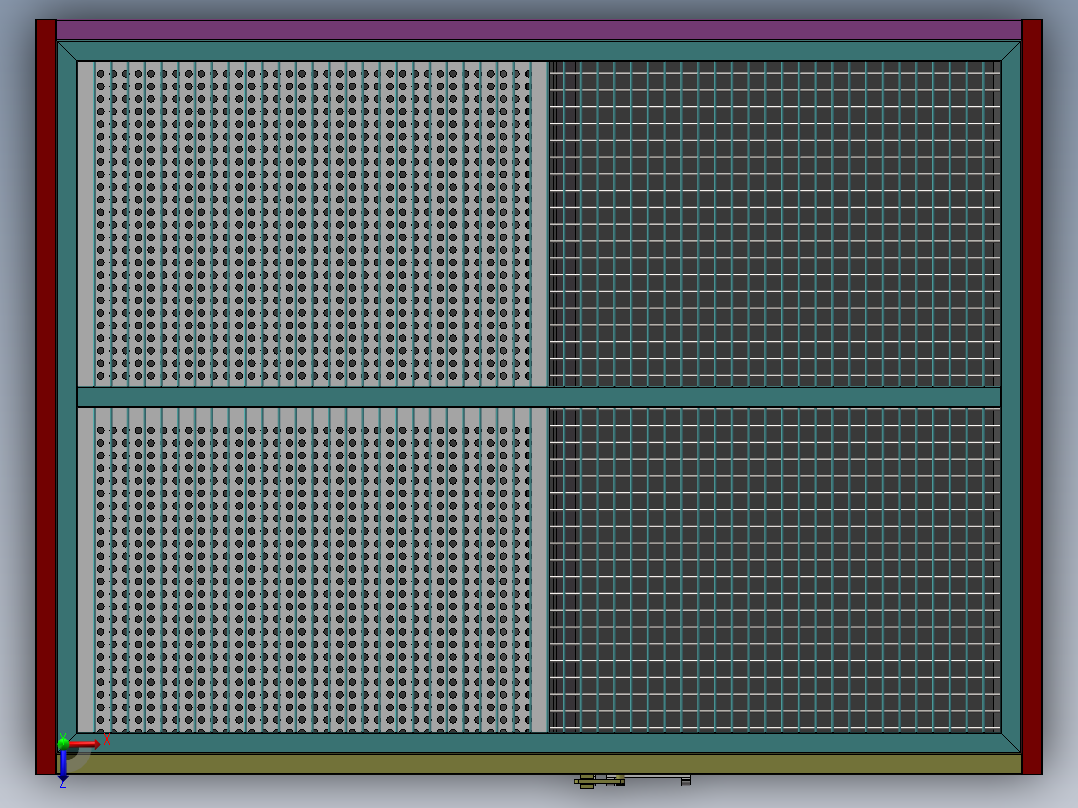Pick the lower-left perforated gray panel
The width and height of the screenshot is (1078, 808).
[x=313, y=570]
